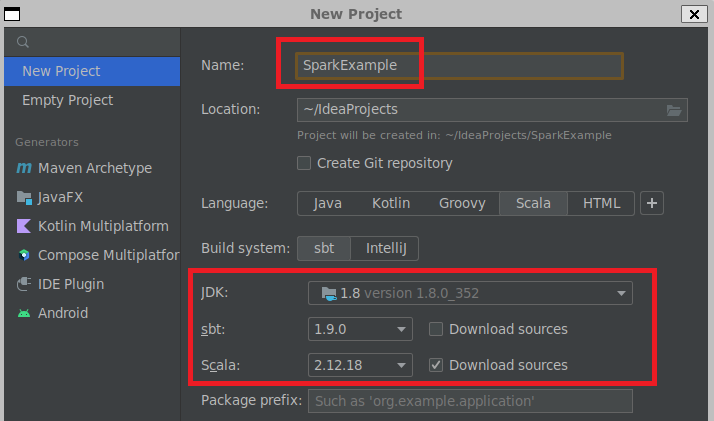Click the Package prefix input field

[470, 401]
